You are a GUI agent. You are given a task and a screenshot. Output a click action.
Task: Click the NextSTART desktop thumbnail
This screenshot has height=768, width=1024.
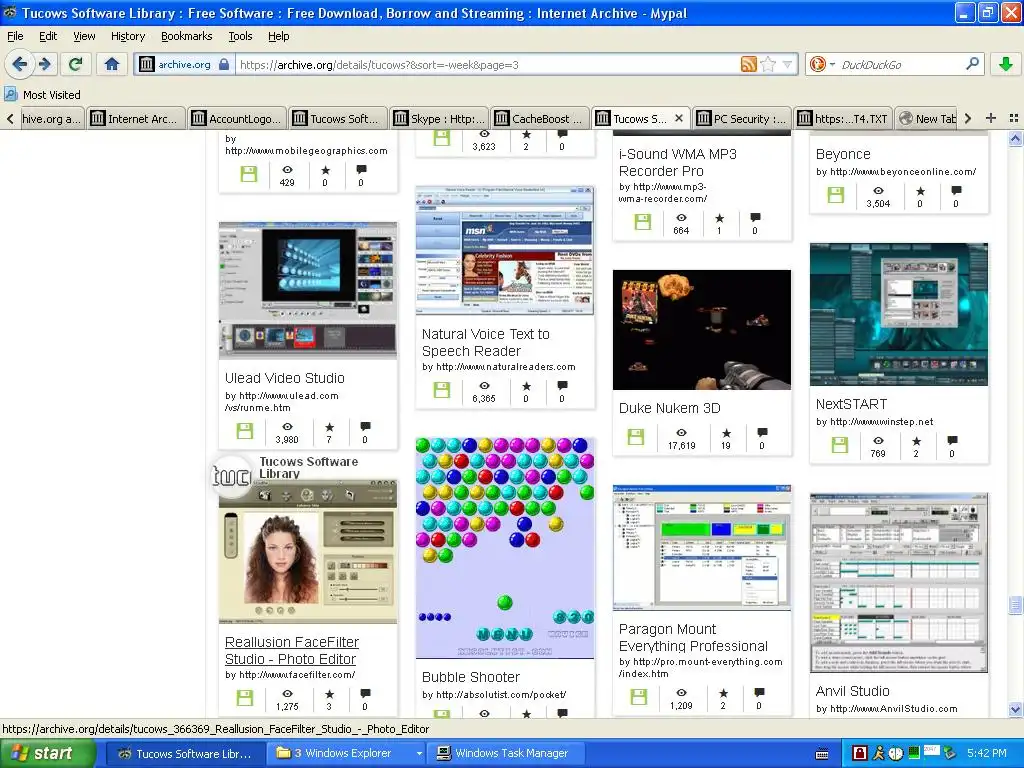[899, 314]
